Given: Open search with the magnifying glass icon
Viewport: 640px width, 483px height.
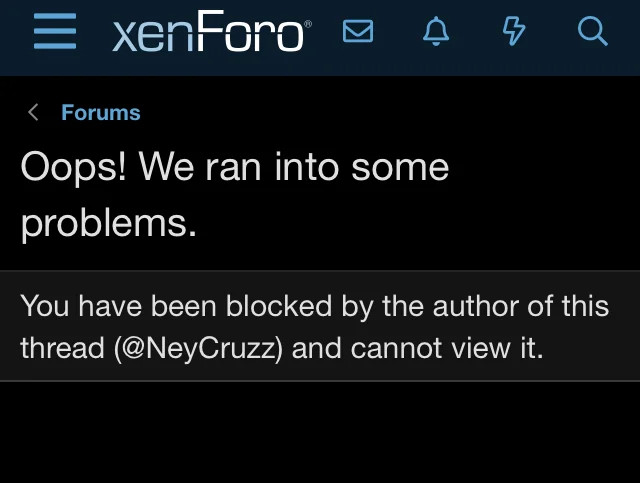Looking at the screenshot, I should click(593, 33).
